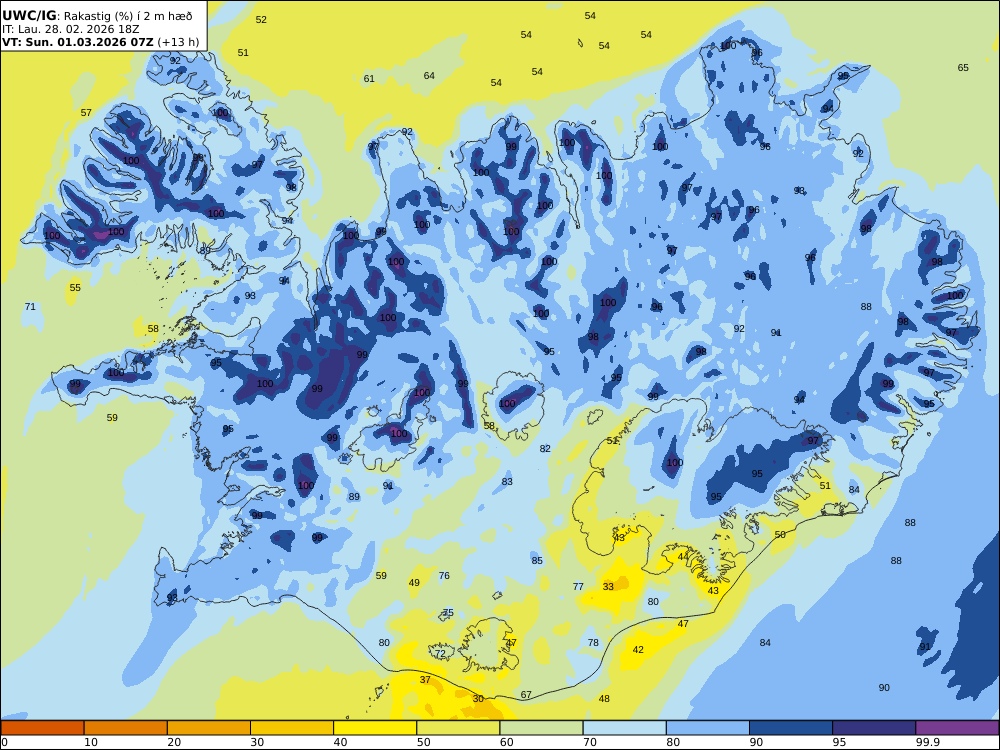Click the humidity value 72 on the map
Viewport: 1000px width, 750px height.
441,654
